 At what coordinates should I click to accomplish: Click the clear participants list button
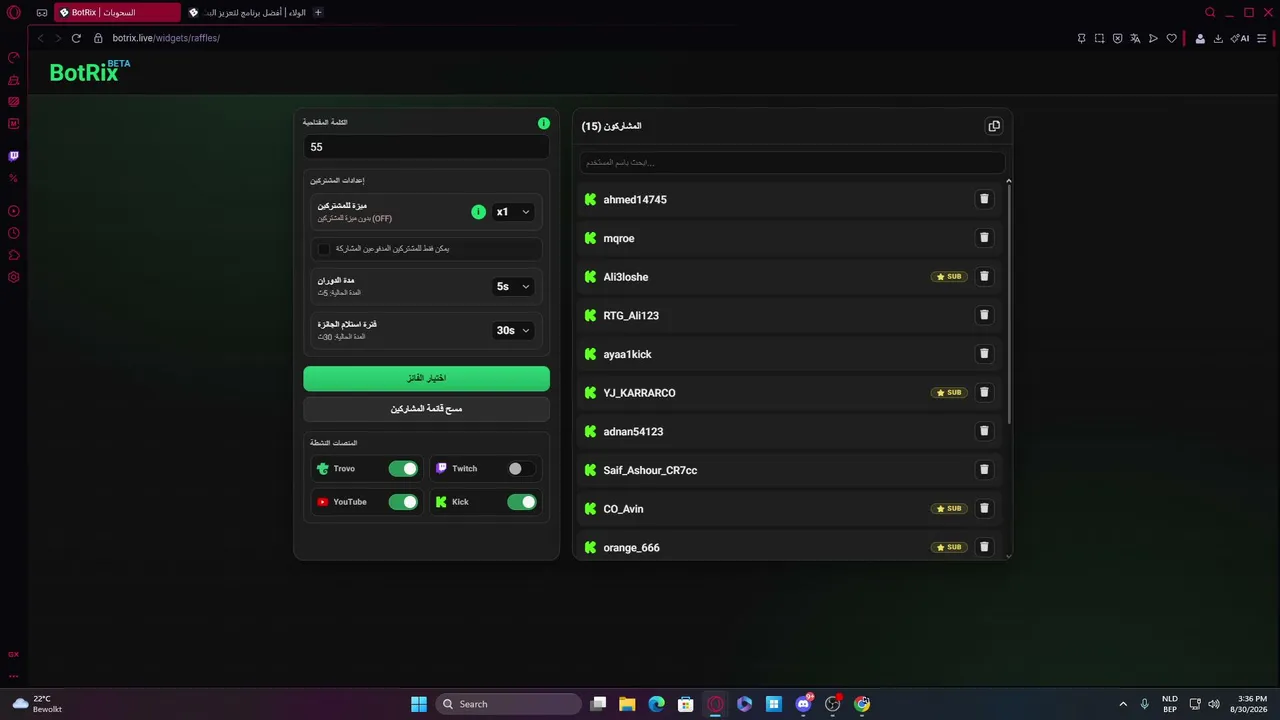[x=426, y=409]
